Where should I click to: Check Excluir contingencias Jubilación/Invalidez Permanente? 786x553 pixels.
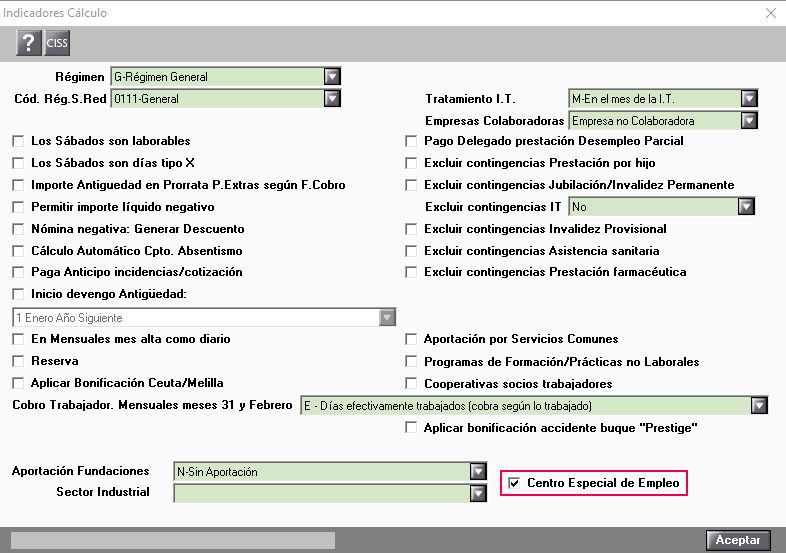(x=411, y=186)
